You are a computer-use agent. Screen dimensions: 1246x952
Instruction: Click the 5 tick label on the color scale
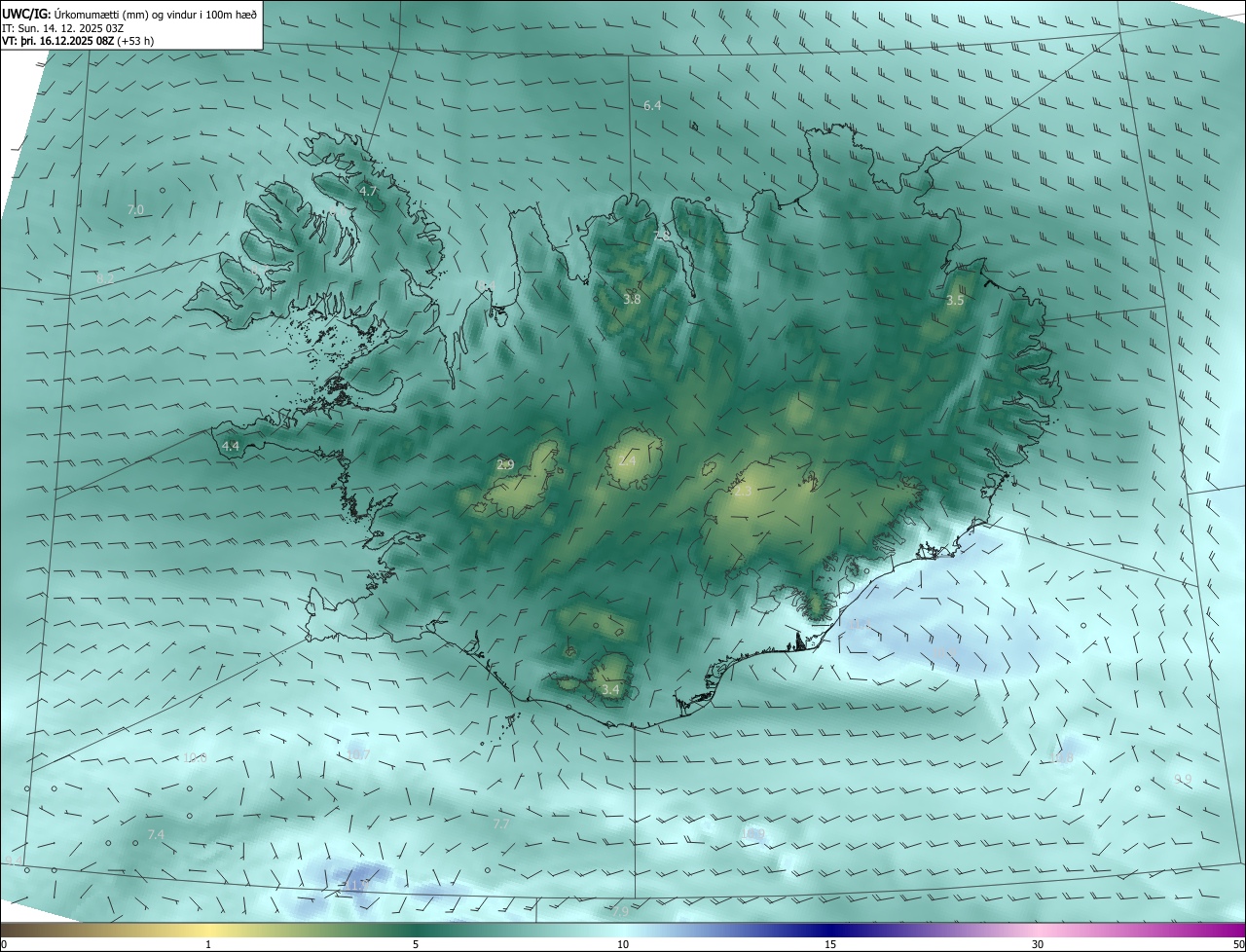point(416,944)
